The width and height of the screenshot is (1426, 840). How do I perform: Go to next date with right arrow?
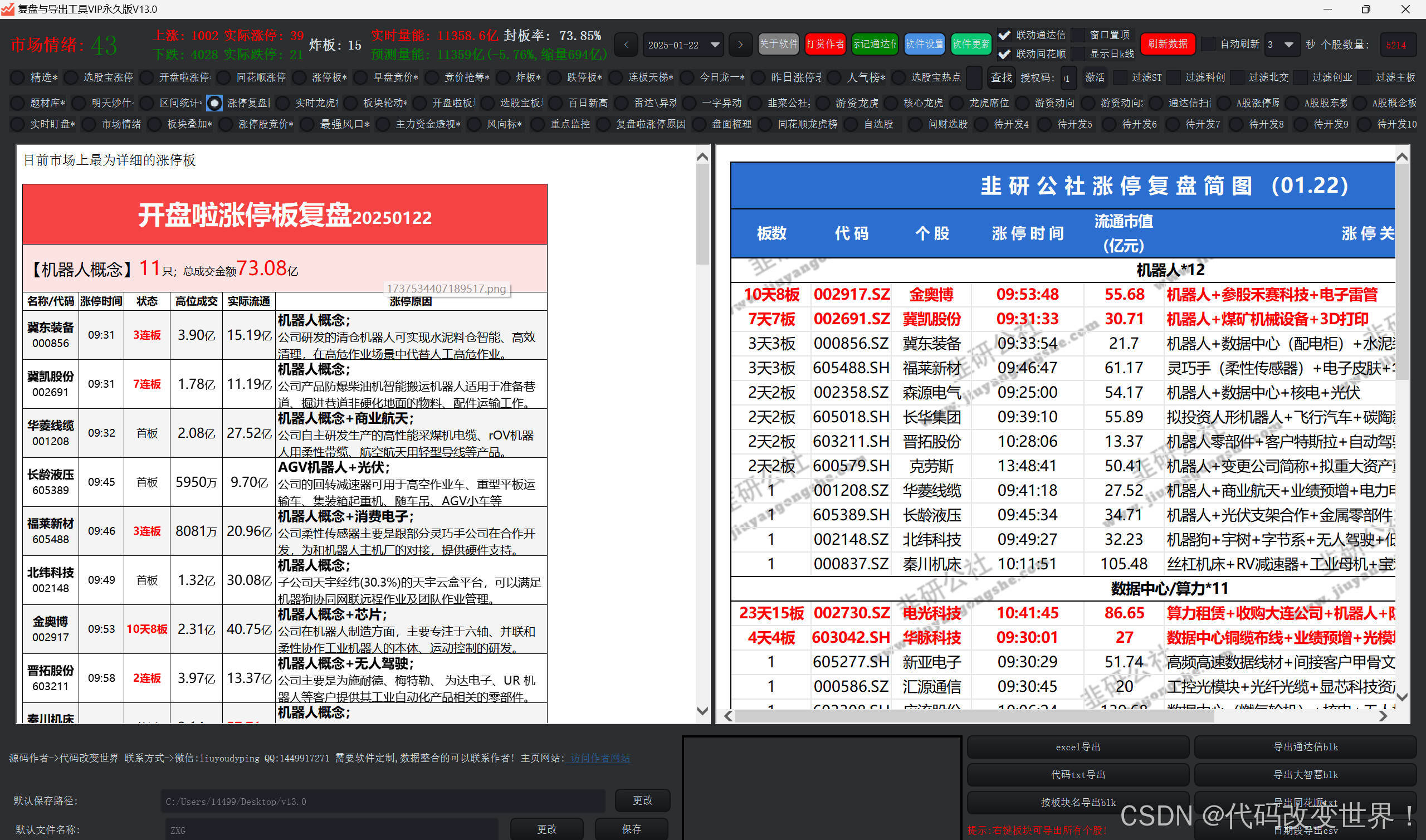[740, 45]
